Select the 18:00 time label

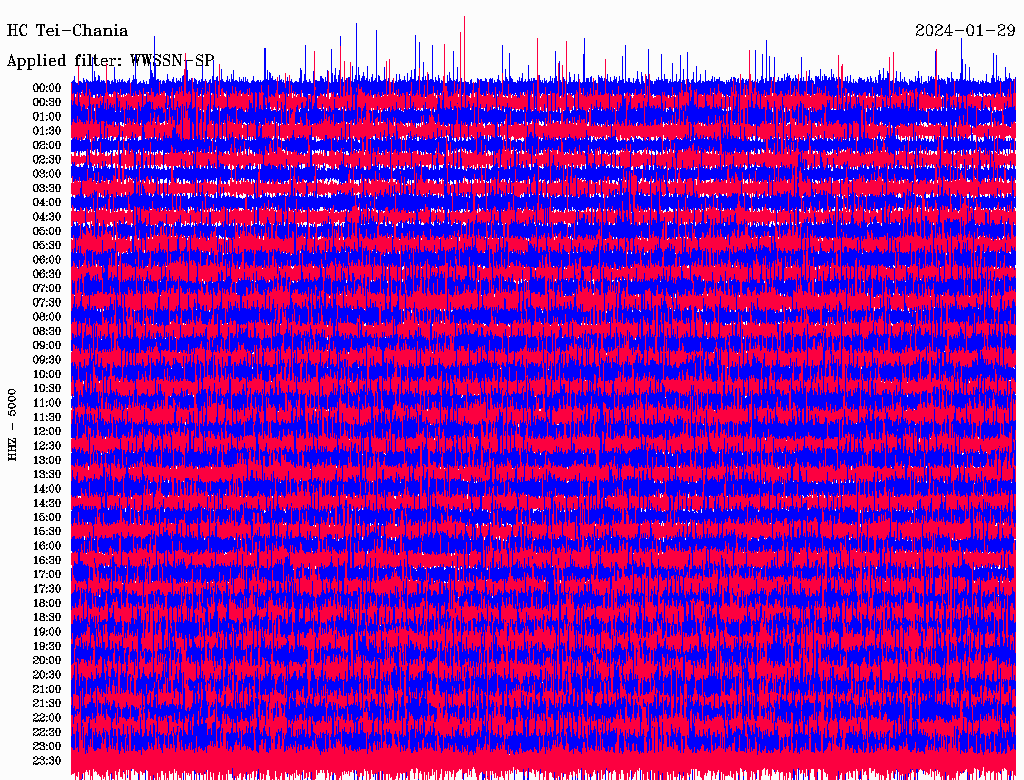coord(47,604)
